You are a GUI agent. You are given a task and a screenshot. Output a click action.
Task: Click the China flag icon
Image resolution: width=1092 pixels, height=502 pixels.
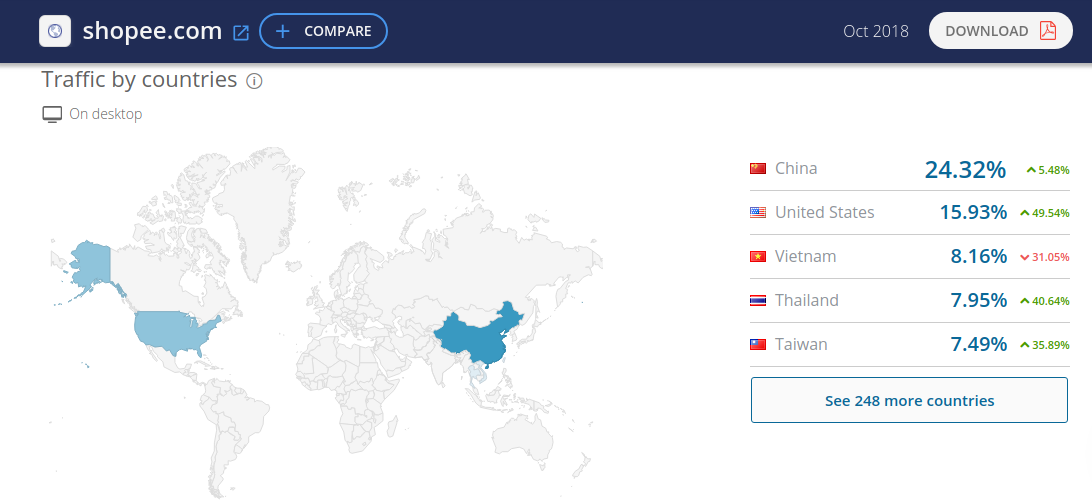pyautogui.click(x=758, y=168)
